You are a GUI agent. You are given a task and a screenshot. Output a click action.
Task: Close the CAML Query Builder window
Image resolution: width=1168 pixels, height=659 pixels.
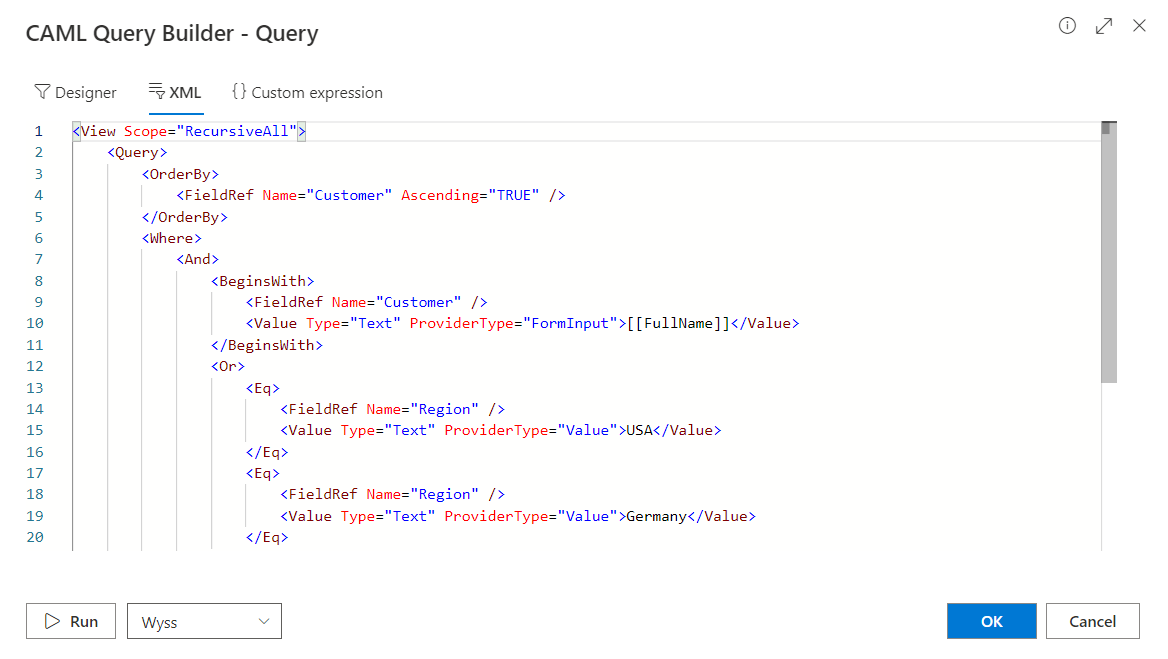(x=1139, y=26)
